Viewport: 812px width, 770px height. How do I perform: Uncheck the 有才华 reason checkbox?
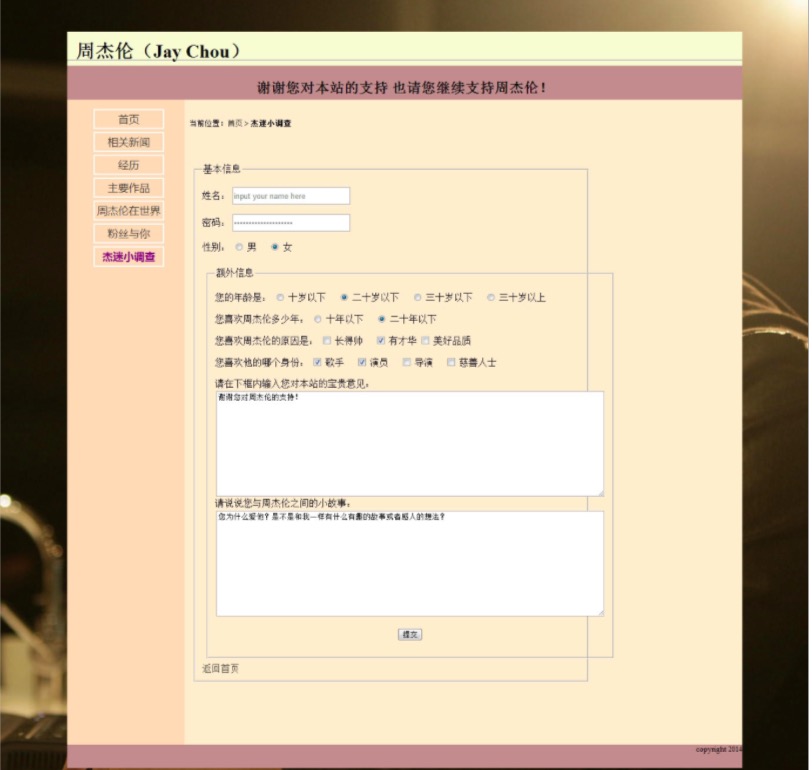click(x=381, y=341)
